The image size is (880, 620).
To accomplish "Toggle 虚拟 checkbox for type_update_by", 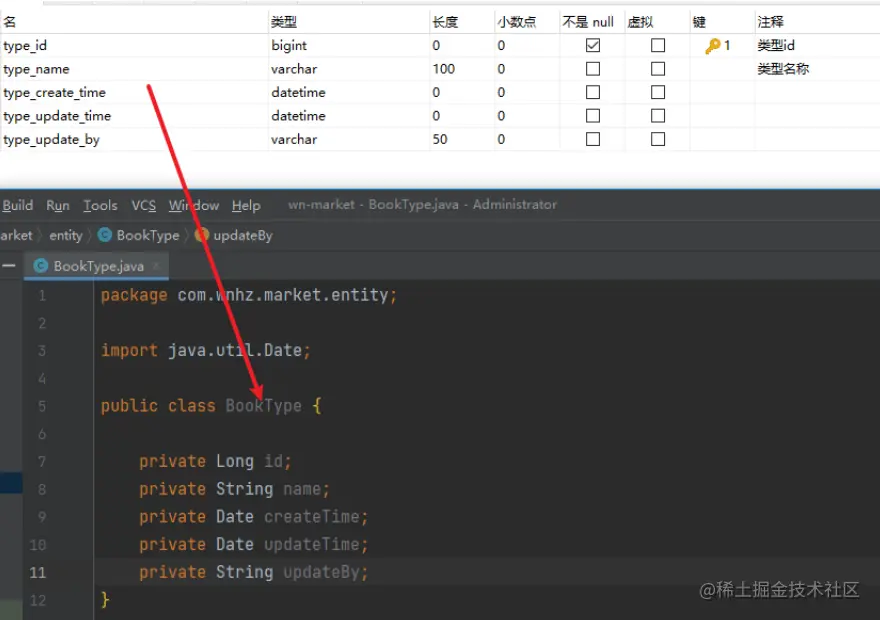I will 658,139.
